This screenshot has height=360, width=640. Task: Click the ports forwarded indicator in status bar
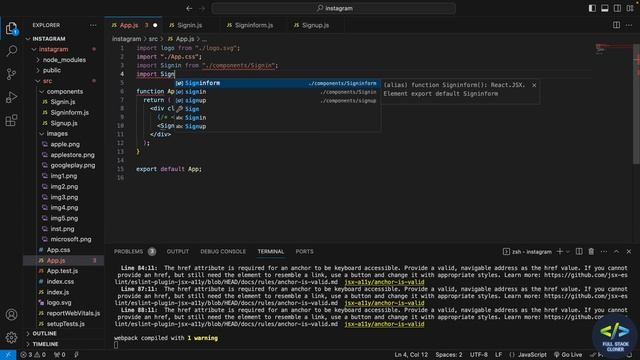(x=60, y=355)
